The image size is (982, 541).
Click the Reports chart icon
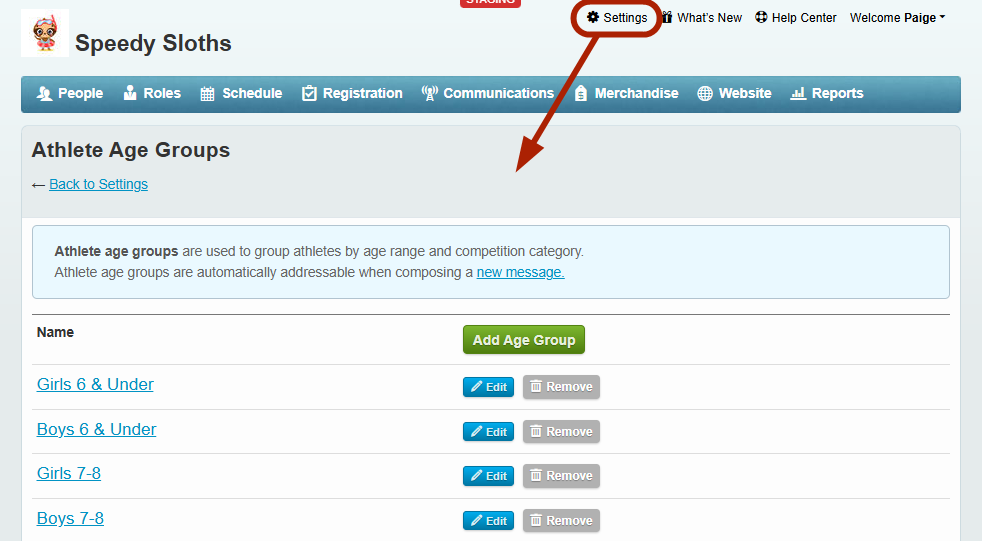(798, 93)
